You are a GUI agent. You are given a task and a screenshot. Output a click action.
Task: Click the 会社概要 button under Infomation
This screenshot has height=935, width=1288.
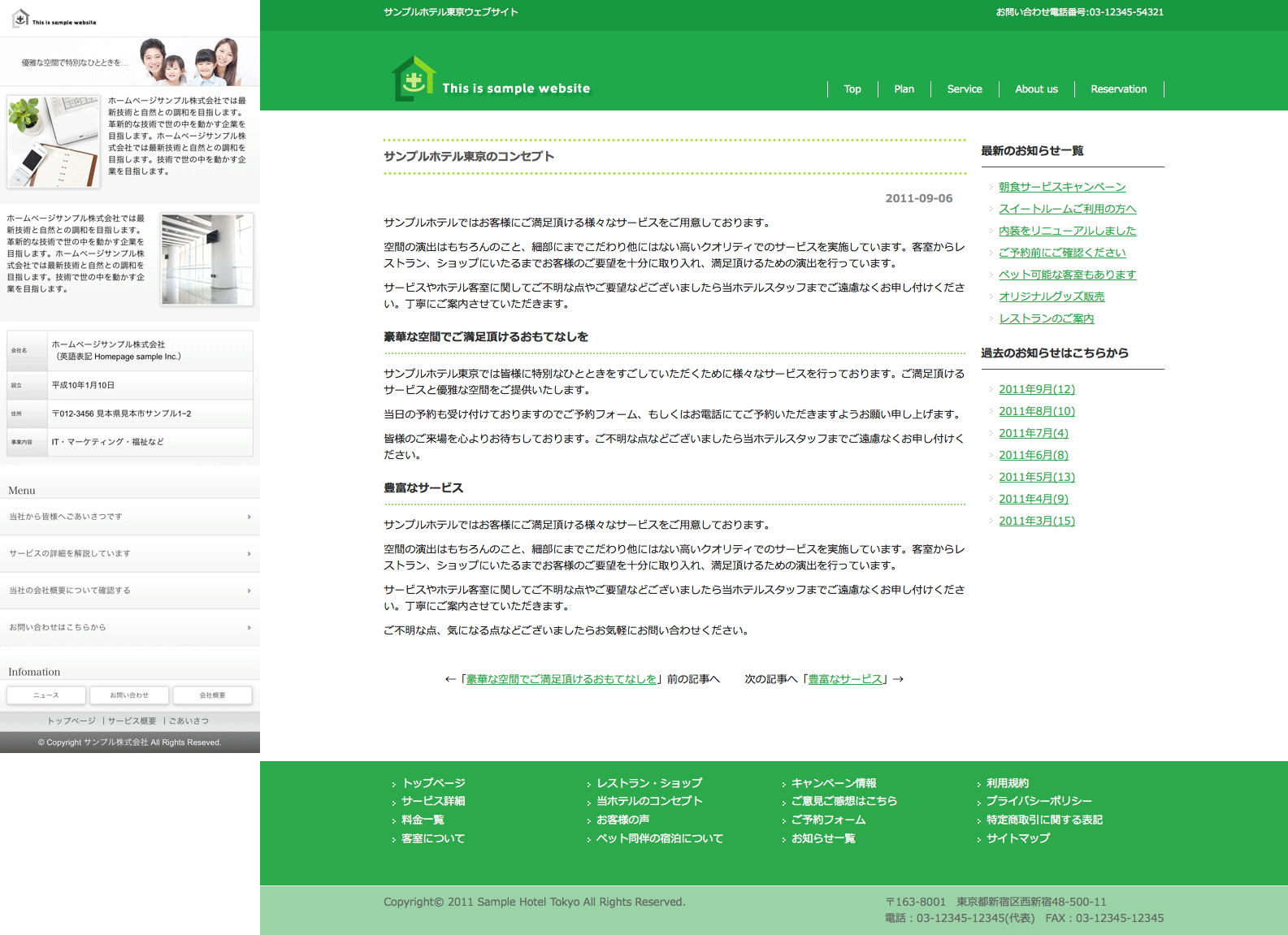coord(212,695)
